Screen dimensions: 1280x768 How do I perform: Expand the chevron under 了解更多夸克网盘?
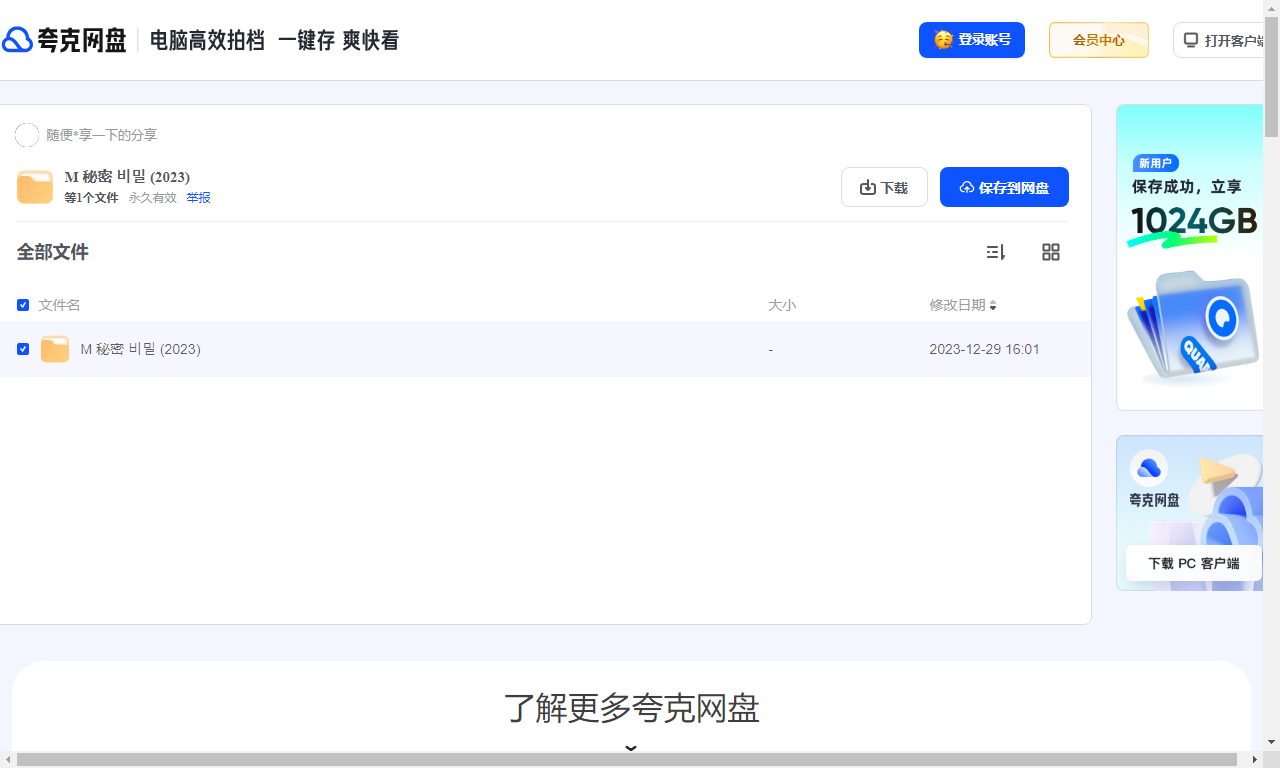[x=631, y=747]
